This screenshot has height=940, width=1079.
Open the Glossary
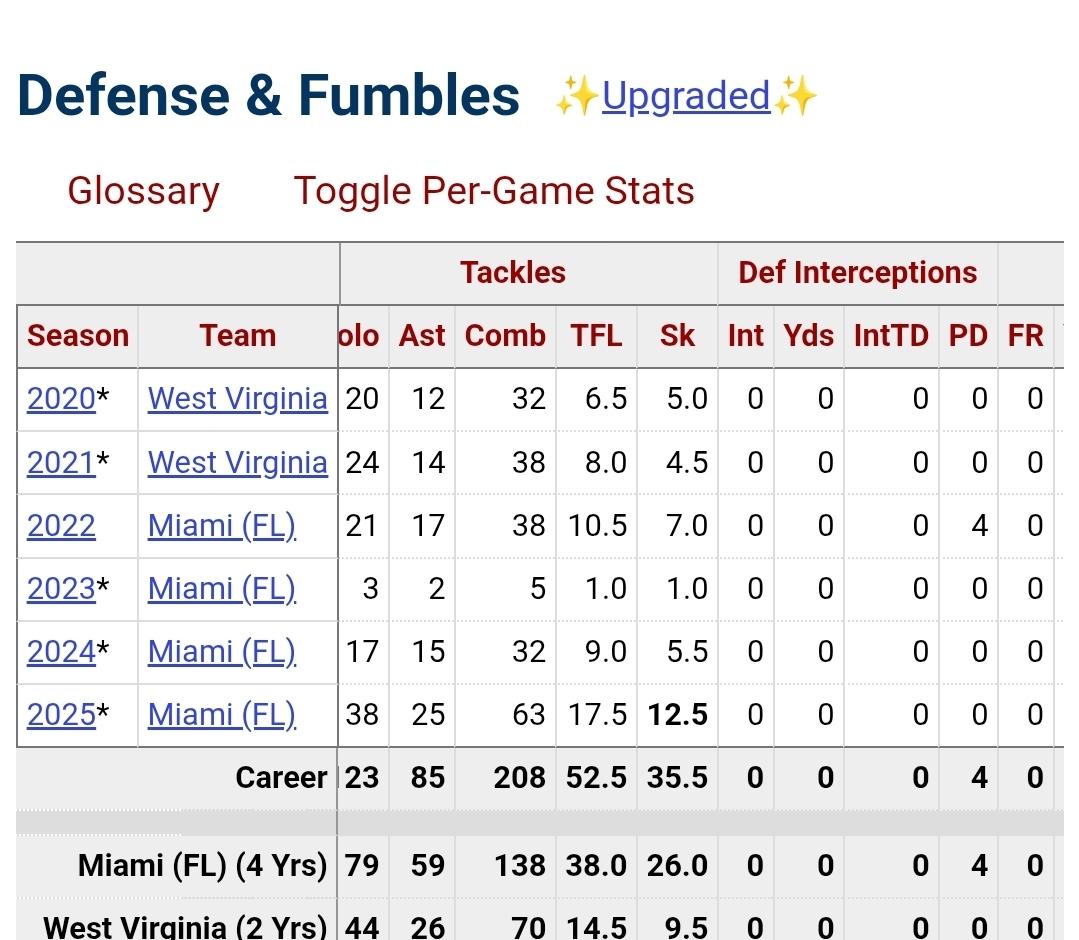[143, 190]
